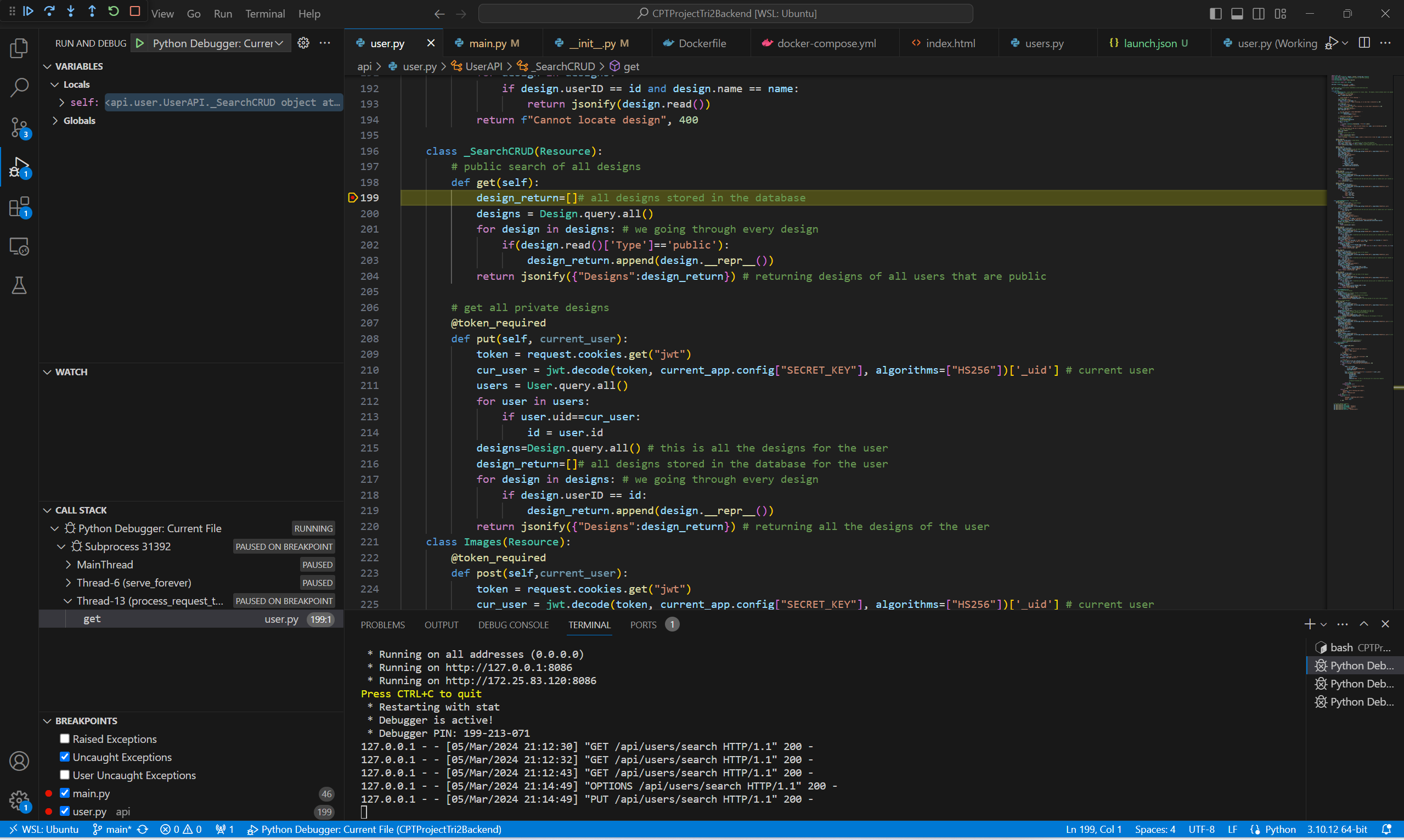Click the debug Step Out icon
This screenshot has width=1404, height=840.
pyautogui.click(x=92, y=12)
